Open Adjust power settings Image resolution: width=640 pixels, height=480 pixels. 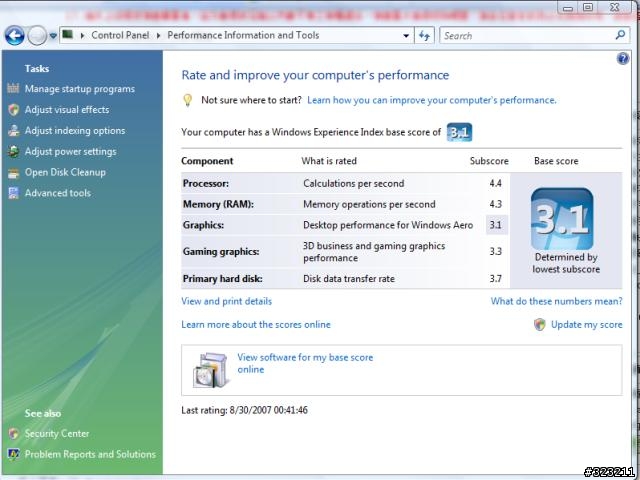(x=71, y=151)
